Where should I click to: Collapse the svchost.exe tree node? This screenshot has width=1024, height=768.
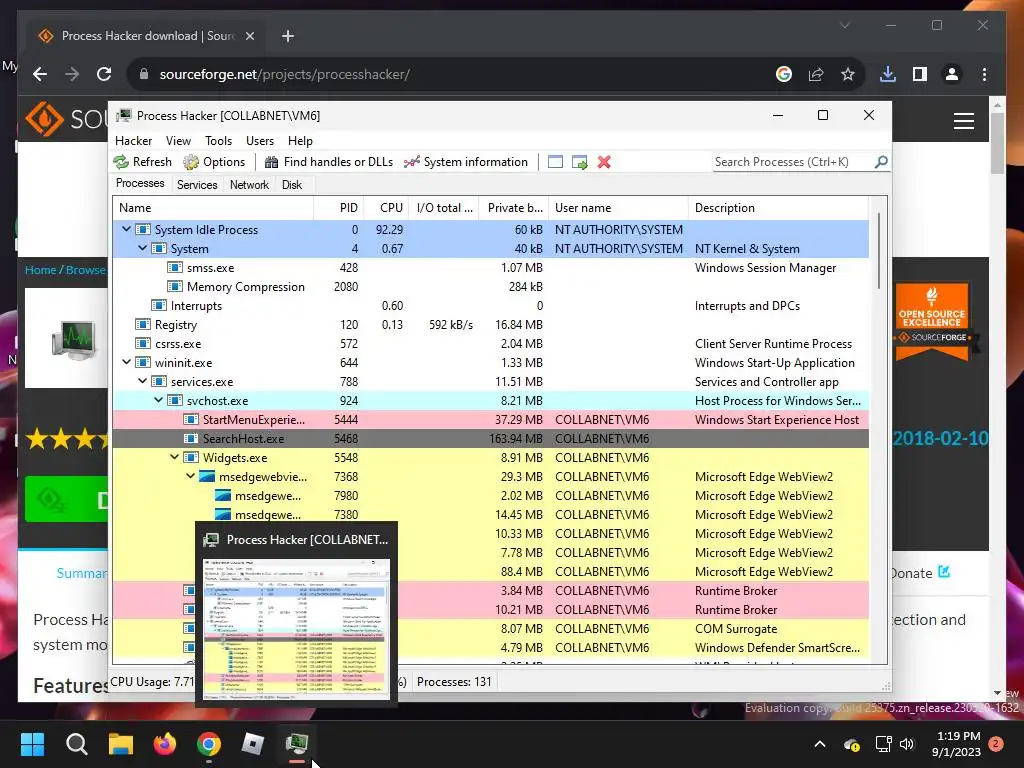tap(159, 400)
